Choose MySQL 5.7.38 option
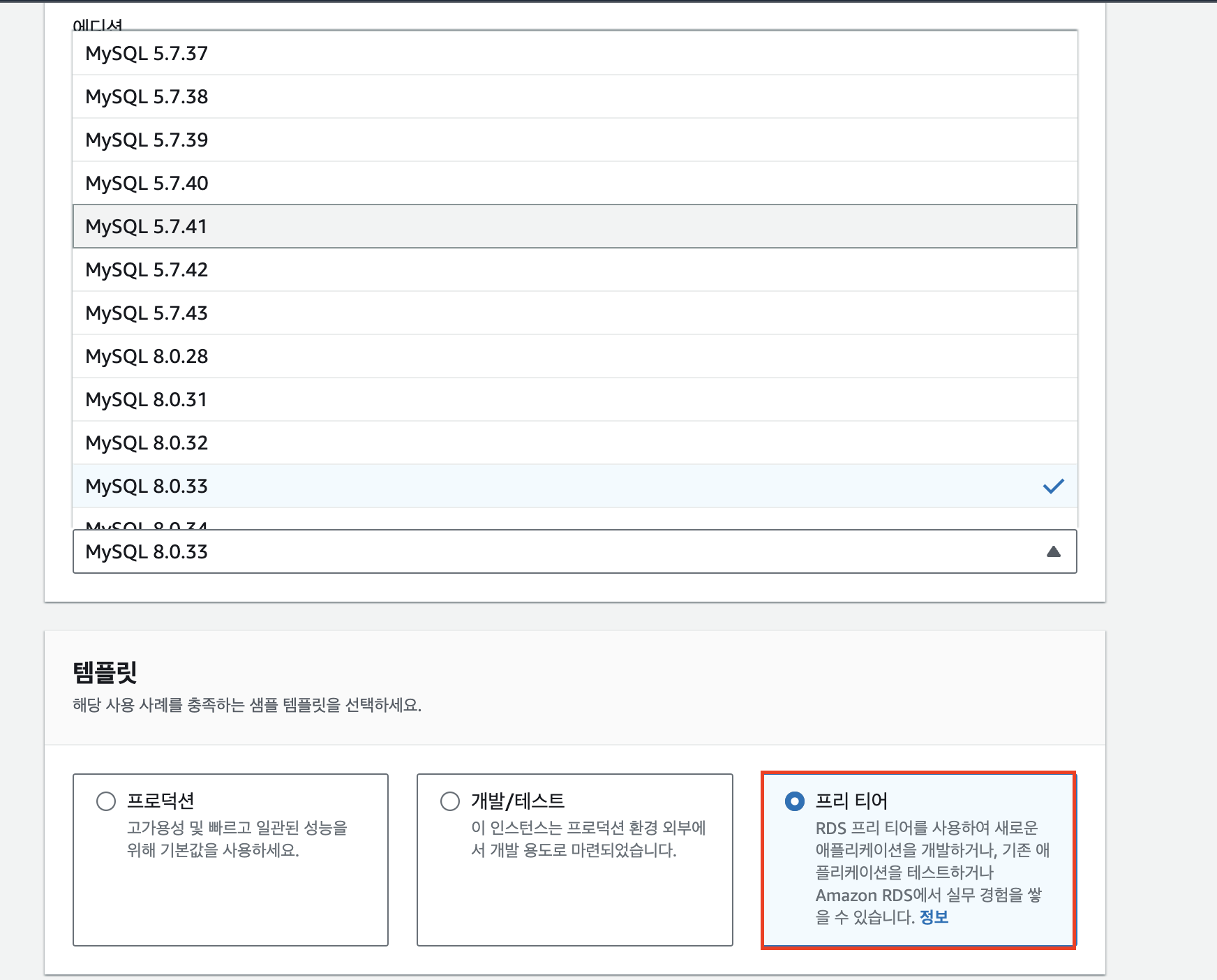Viewport: 1217px width, 980px height. click(574, 96)
